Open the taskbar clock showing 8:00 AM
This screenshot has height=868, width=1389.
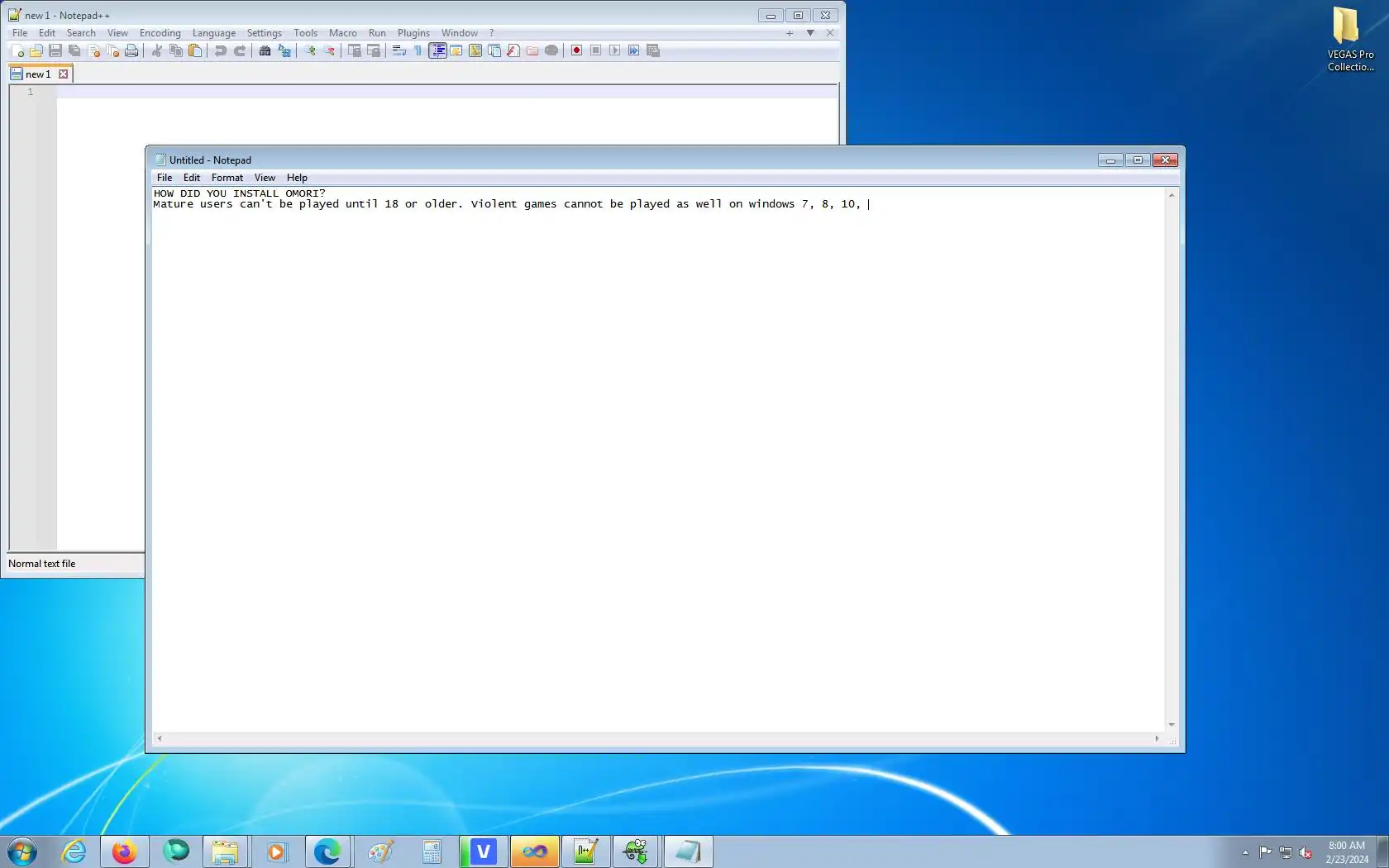tap(1347, 852)
